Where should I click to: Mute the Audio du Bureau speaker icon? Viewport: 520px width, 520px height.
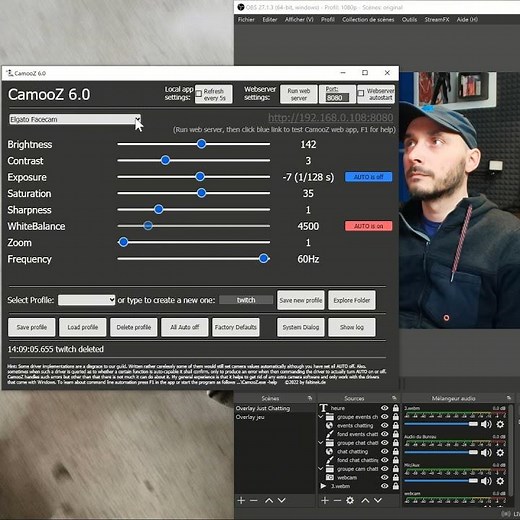(486, 453)
